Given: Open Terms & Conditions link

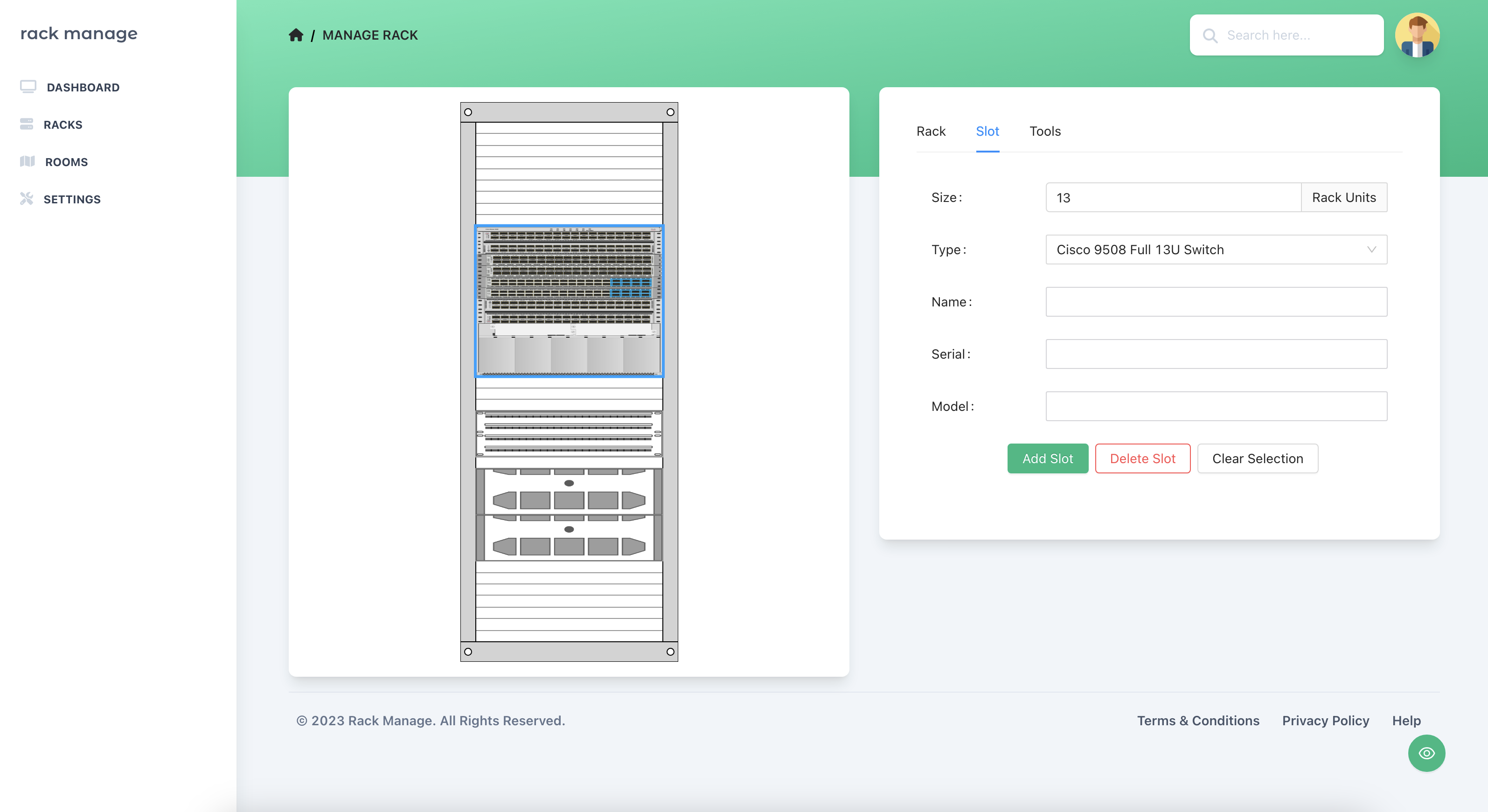Looking at the screenshot, I should 1198,721.
